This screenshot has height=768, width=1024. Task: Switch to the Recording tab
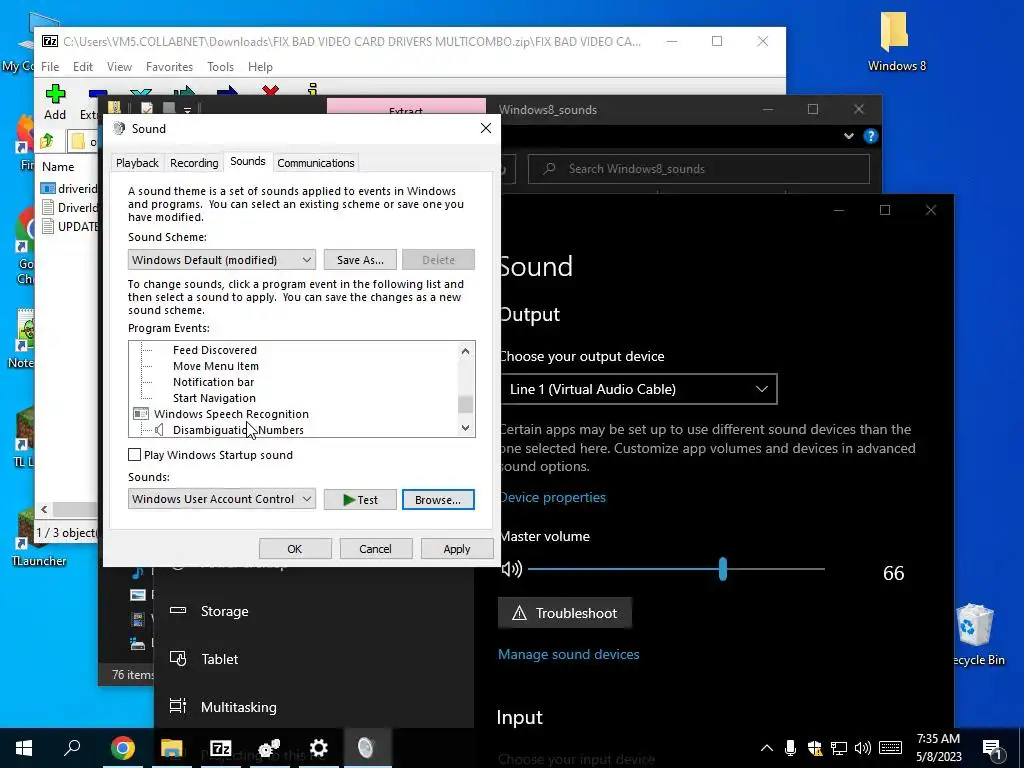coord(194,163)
